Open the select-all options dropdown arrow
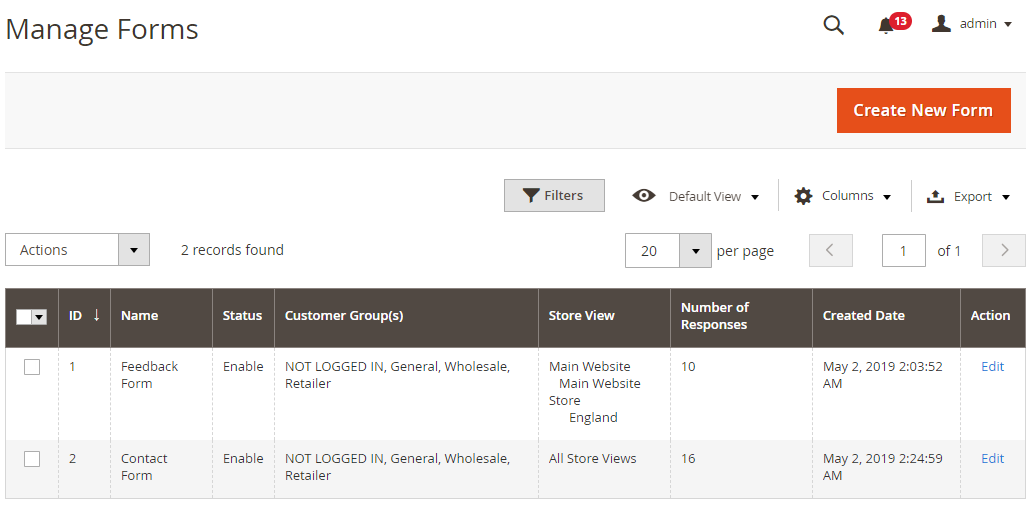This screenshot has width=1033, height=507. coord(40,317)
